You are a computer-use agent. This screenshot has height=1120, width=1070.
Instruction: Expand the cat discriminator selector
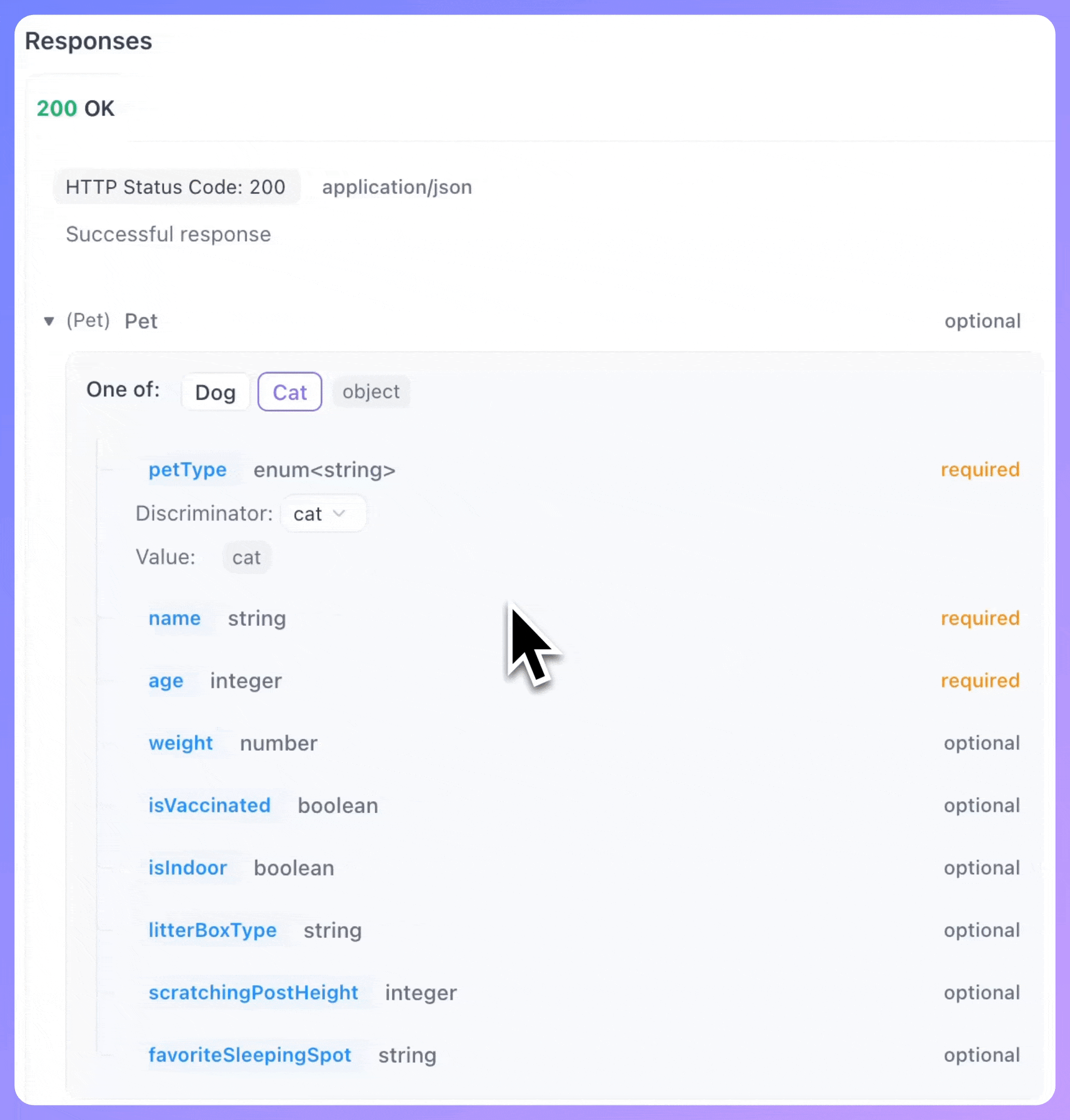pos(323,513)
